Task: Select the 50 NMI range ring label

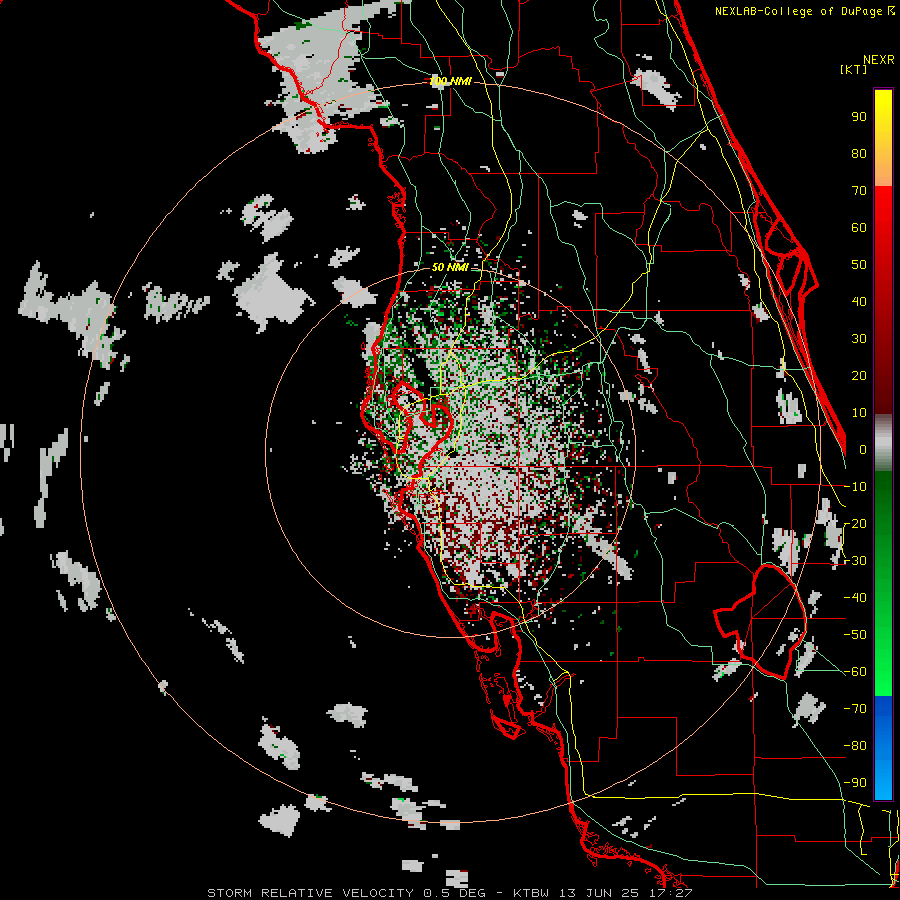Action: (451, 267)
